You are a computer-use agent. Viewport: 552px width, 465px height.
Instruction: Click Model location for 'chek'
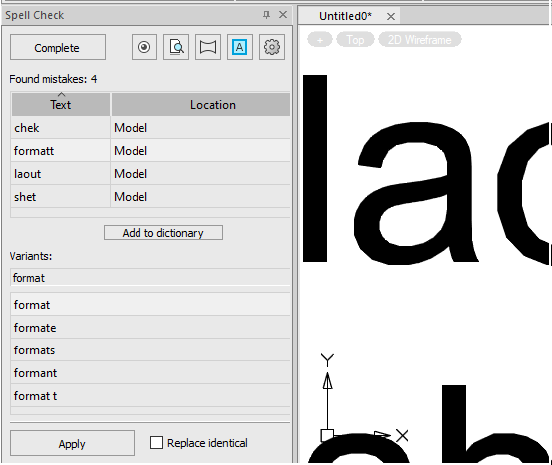pos(201,128)
